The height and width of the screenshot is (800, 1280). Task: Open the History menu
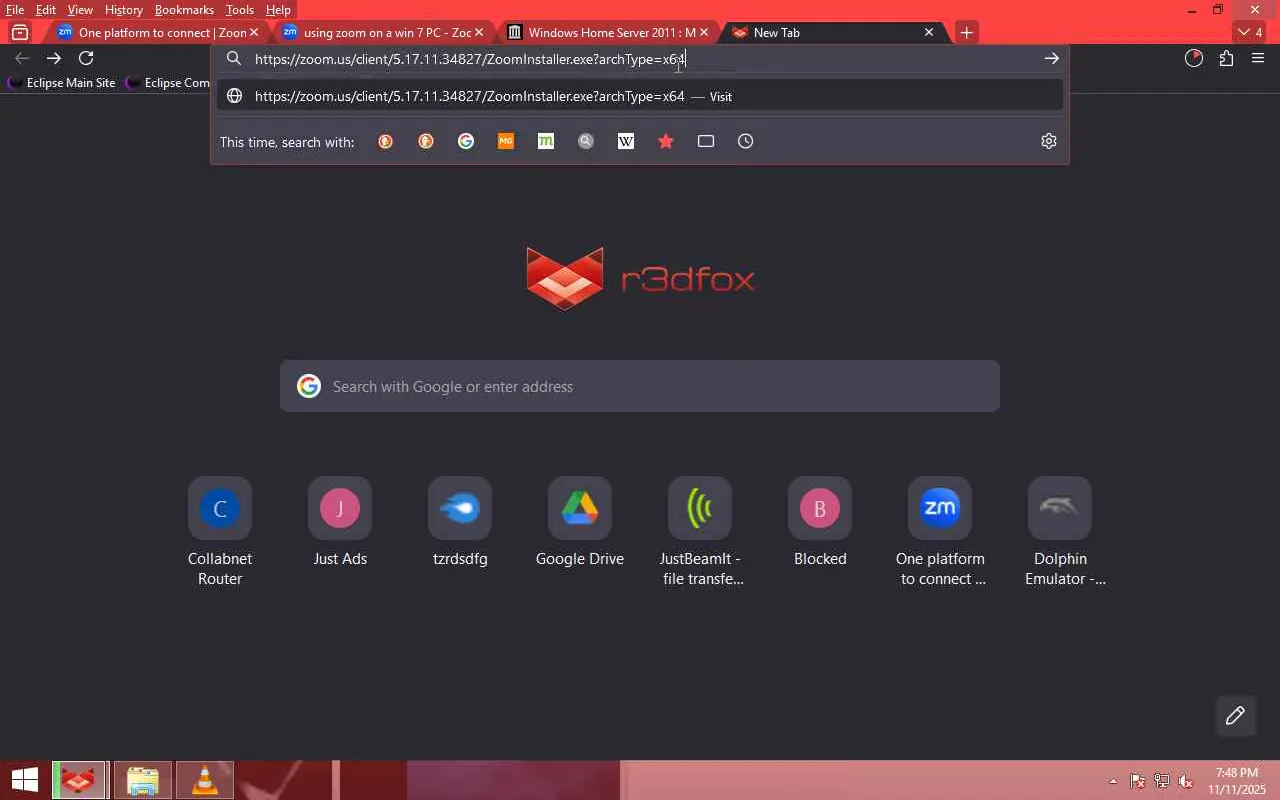point(123,10)
